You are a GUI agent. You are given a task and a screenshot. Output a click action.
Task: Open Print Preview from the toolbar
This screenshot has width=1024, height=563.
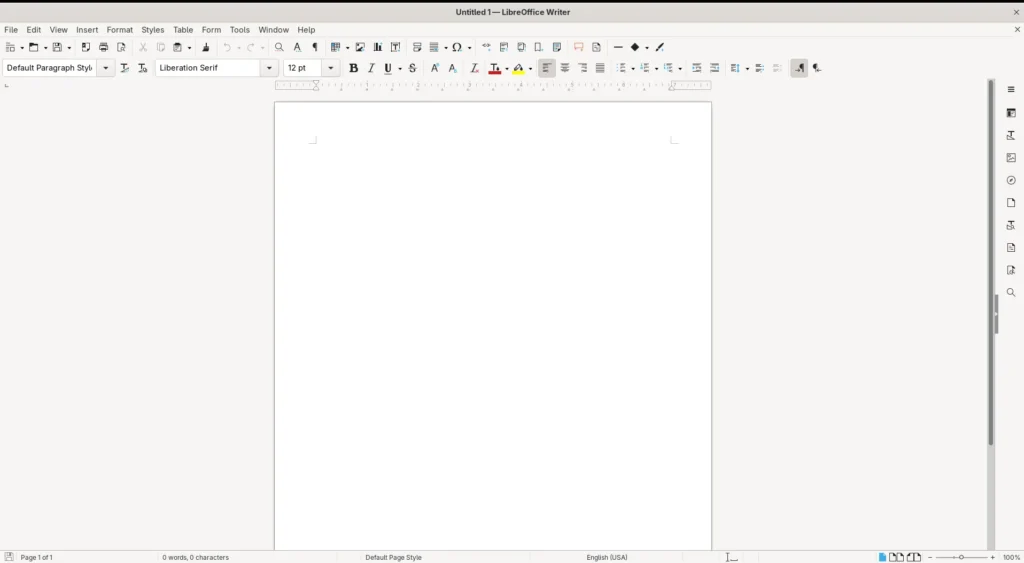pos(121,47)
